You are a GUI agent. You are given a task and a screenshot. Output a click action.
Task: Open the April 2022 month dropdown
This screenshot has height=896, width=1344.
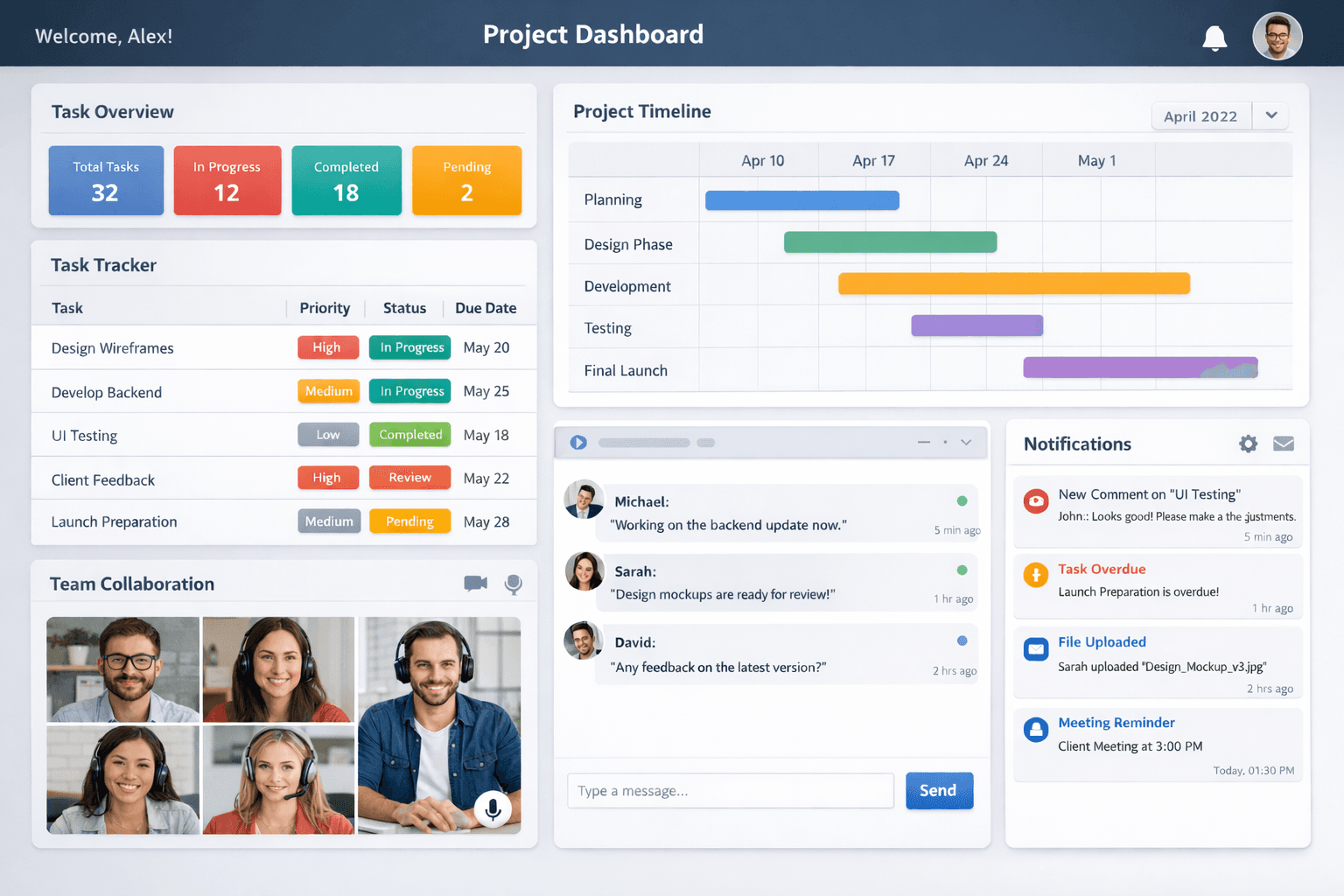[1270, 115]
